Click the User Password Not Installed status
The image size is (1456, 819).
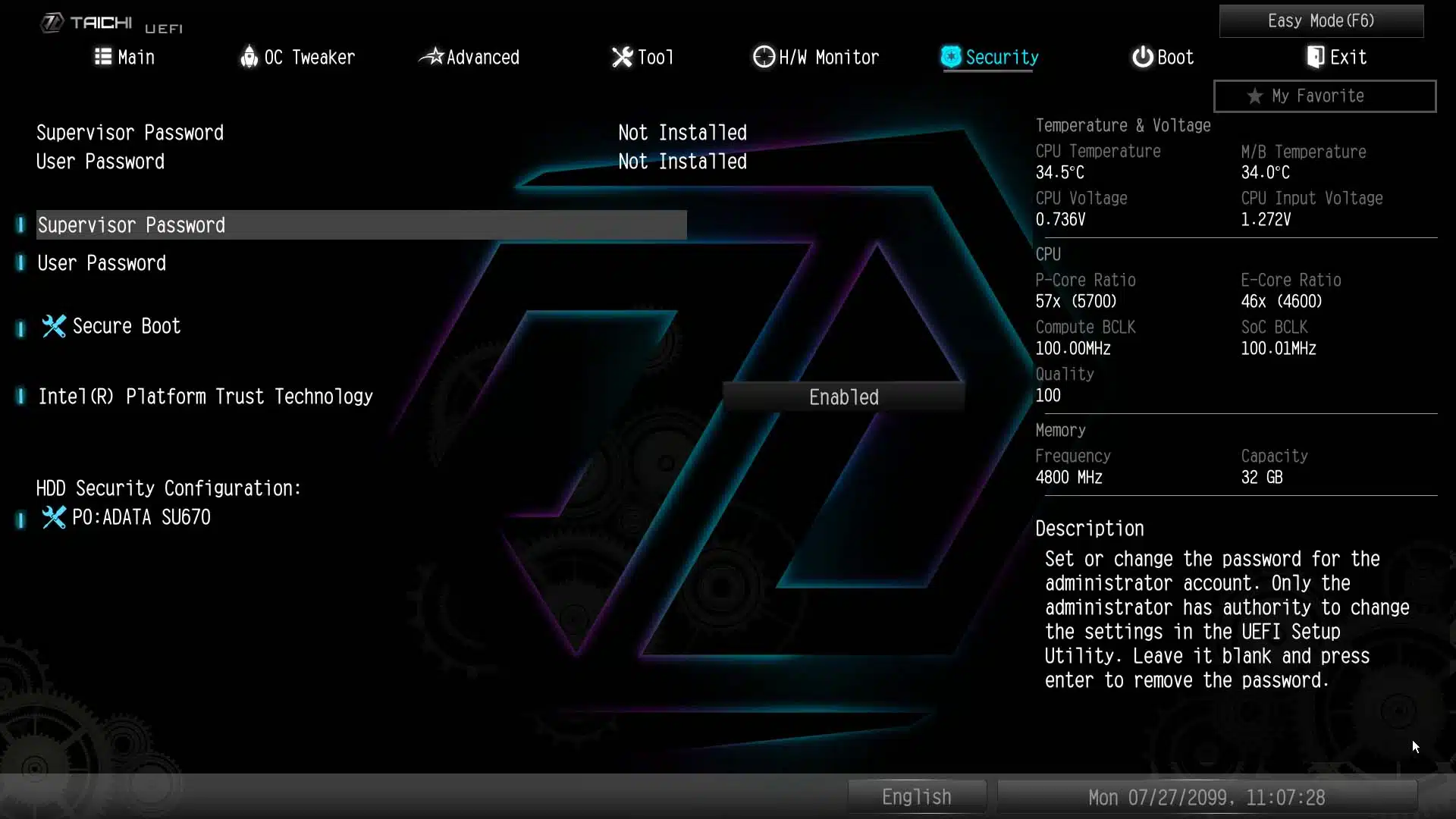point(682,162)
